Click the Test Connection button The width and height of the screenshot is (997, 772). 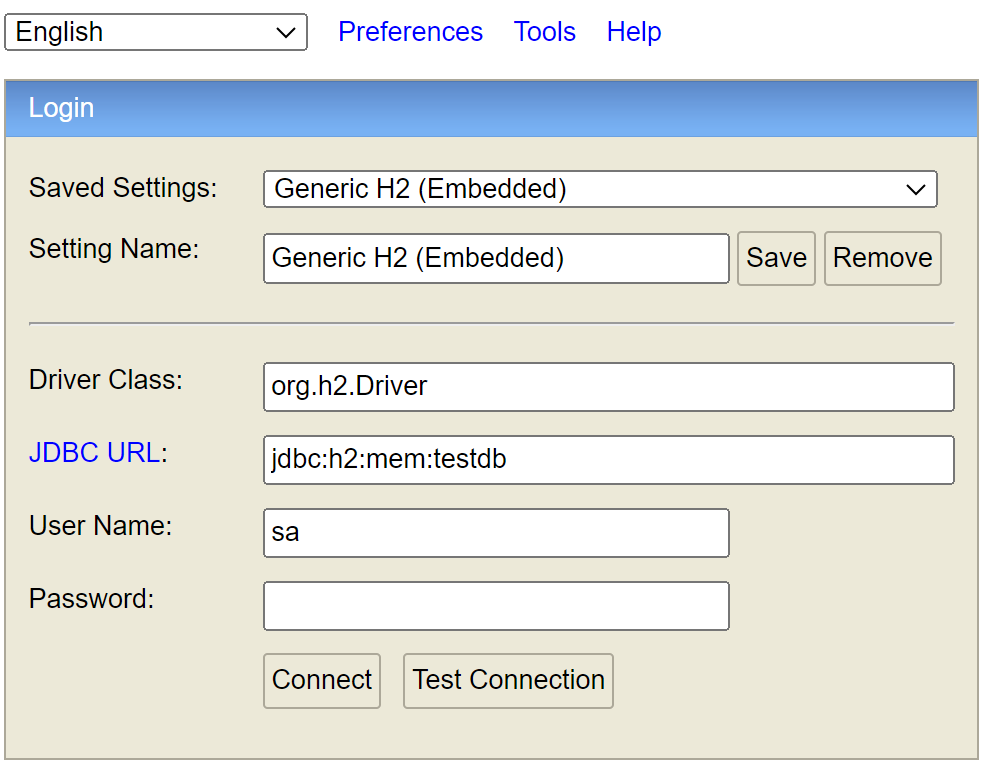click(508, 680)
